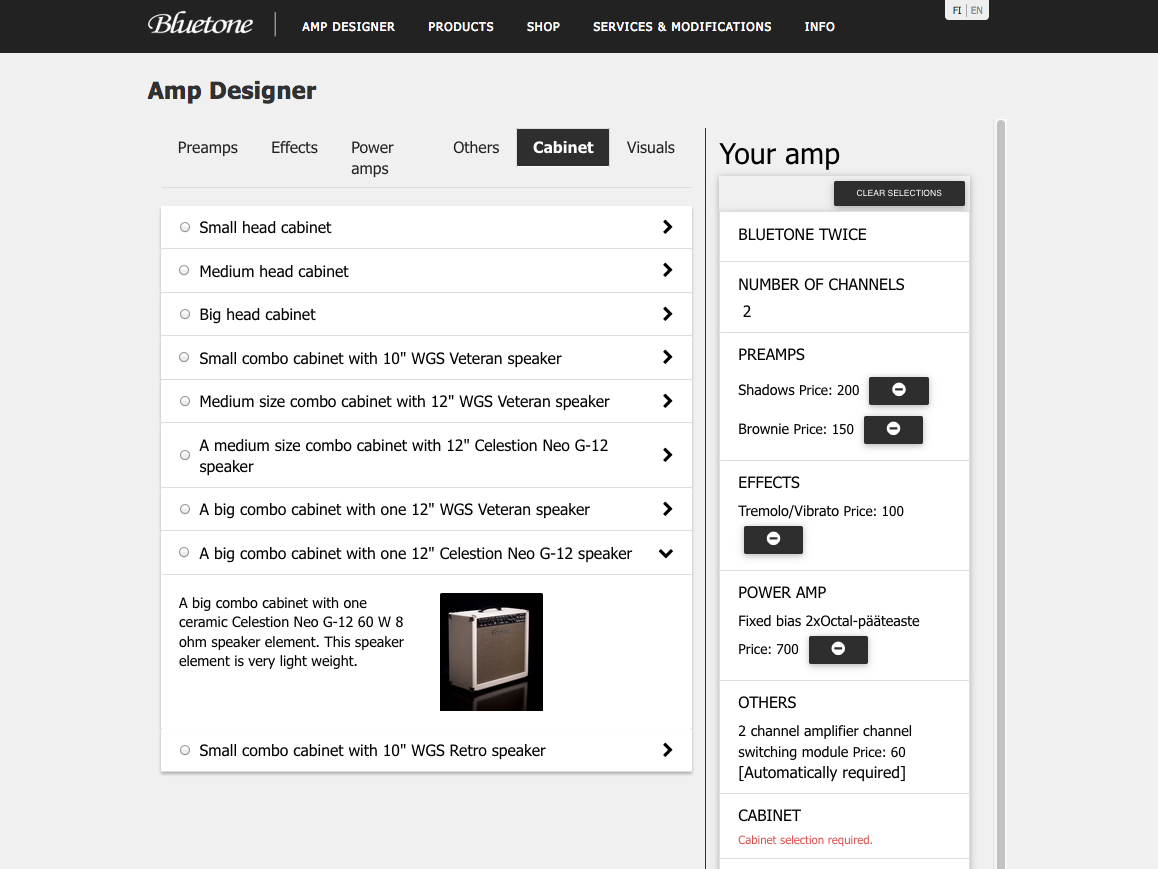Remove the Brownie preamp with minus icon

tap(892, 429)
